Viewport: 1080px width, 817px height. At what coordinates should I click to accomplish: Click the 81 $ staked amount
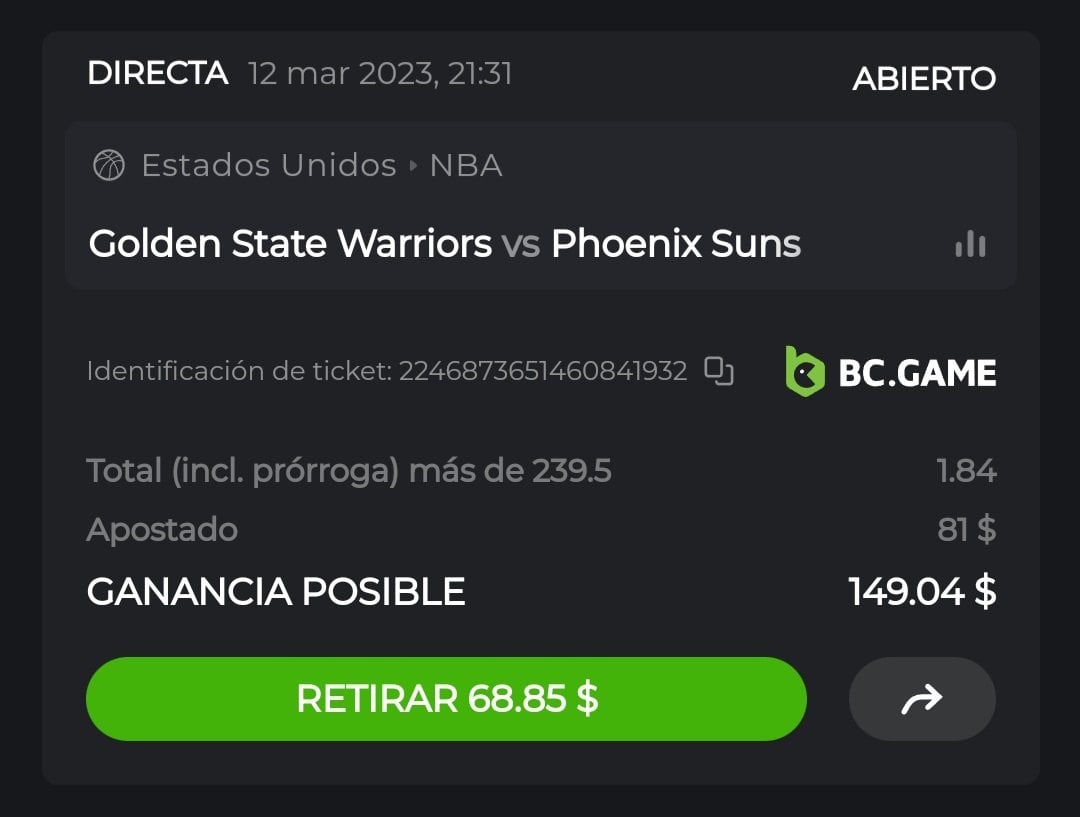(x=966, y=530)
